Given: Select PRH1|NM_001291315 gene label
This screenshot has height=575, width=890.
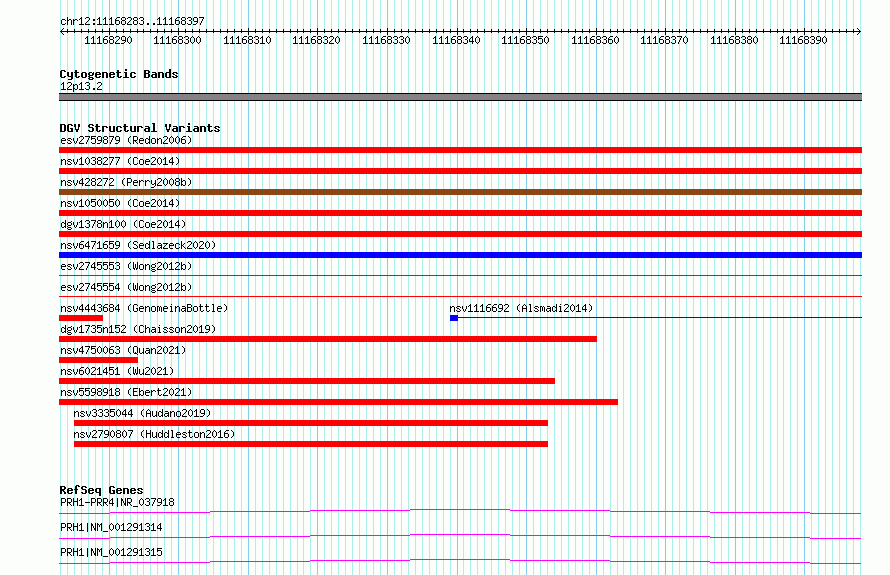Looking at the screenshot, I should (111, 552).
